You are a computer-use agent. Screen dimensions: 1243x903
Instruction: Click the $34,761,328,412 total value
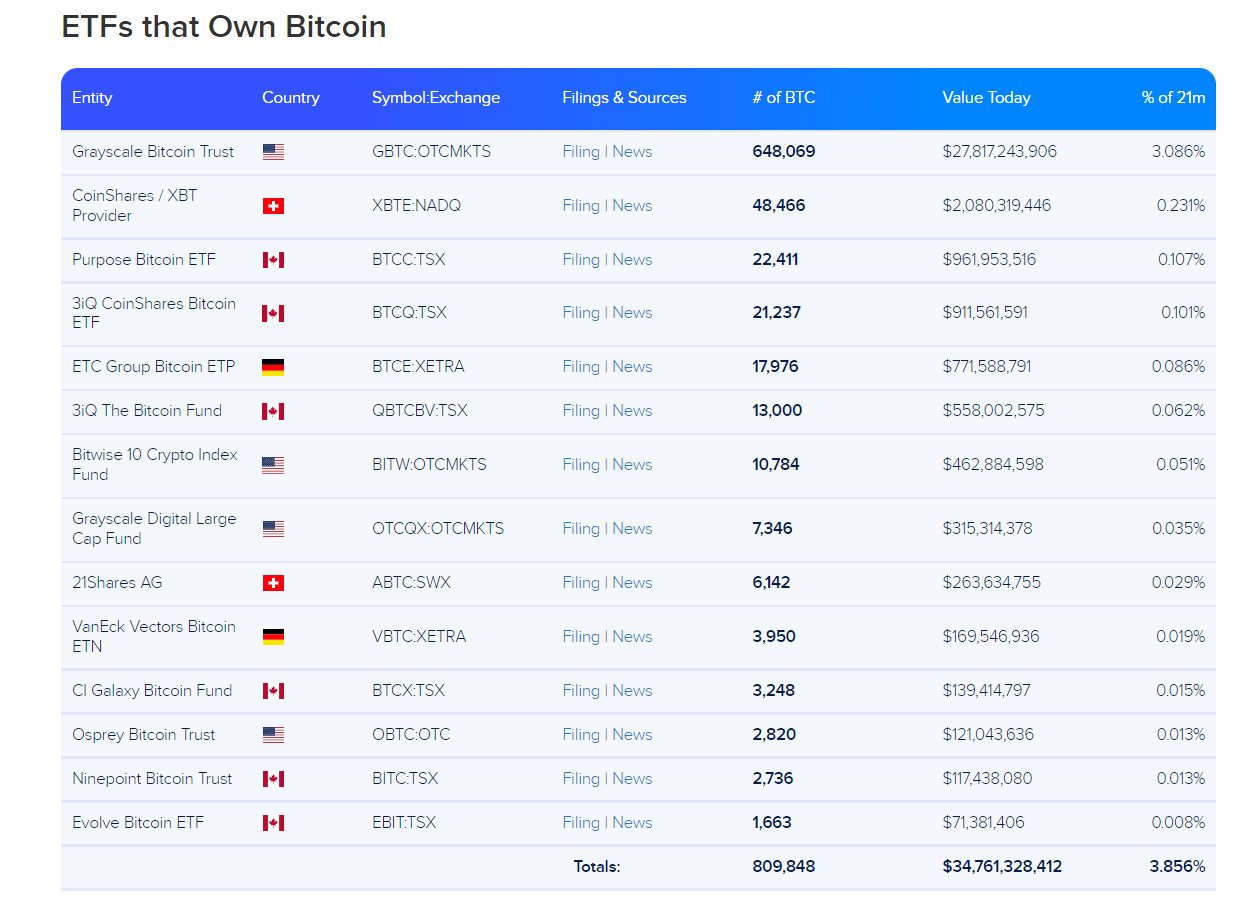click(1002, 867)
